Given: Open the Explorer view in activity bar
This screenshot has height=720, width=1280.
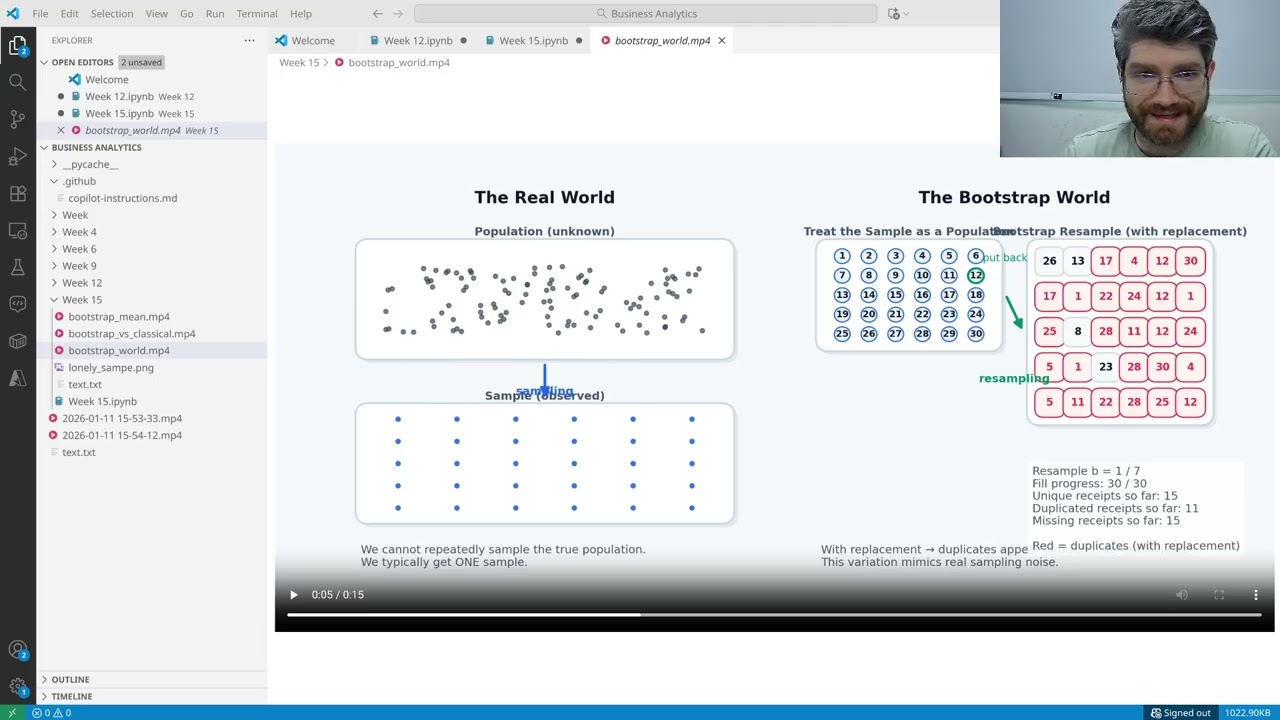Looking at the screenshot, I should pyautogui.click(x=17, y=46).
